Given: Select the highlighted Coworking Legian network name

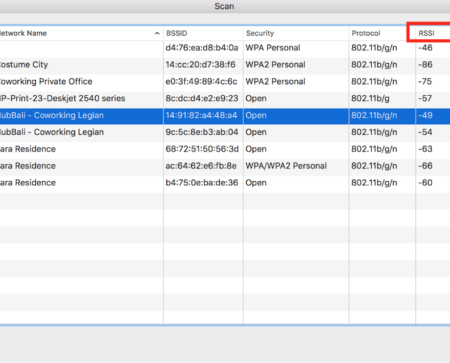Looking at the screenshot, I should [52, 115].
